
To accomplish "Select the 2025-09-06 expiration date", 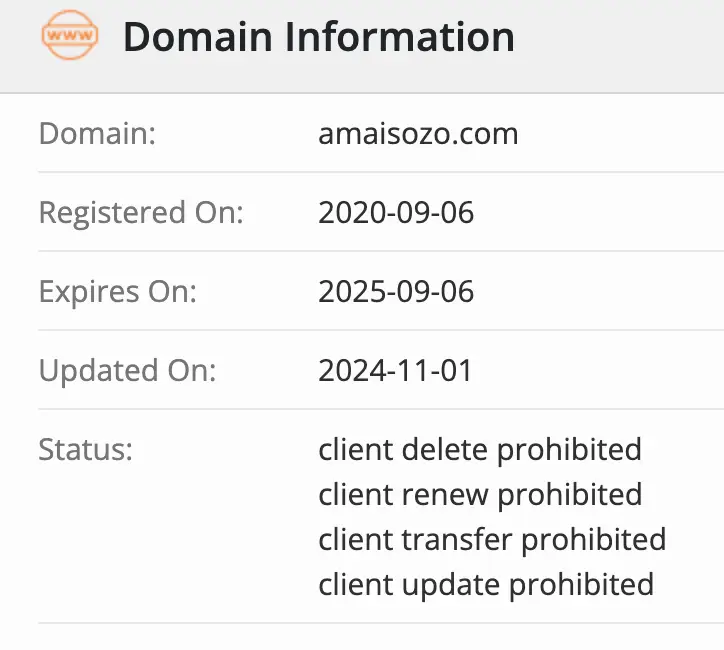I will point(396,291).
